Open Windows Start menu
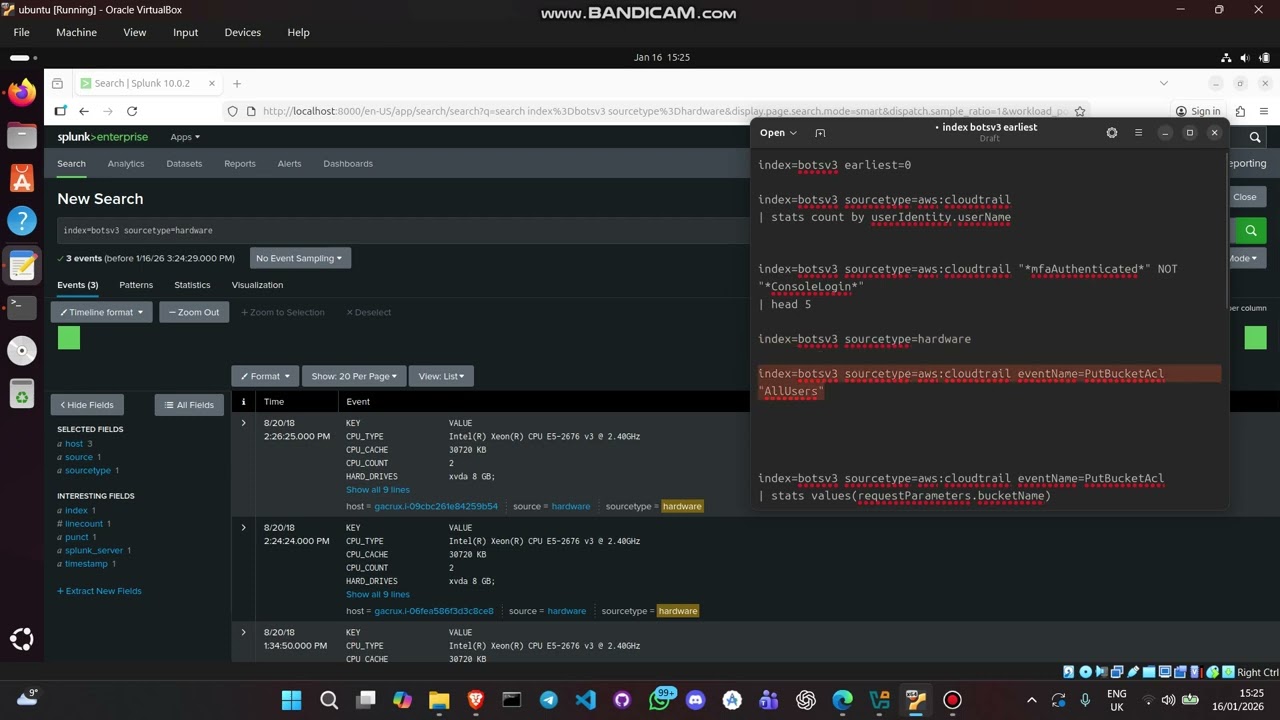 (291, 699)
